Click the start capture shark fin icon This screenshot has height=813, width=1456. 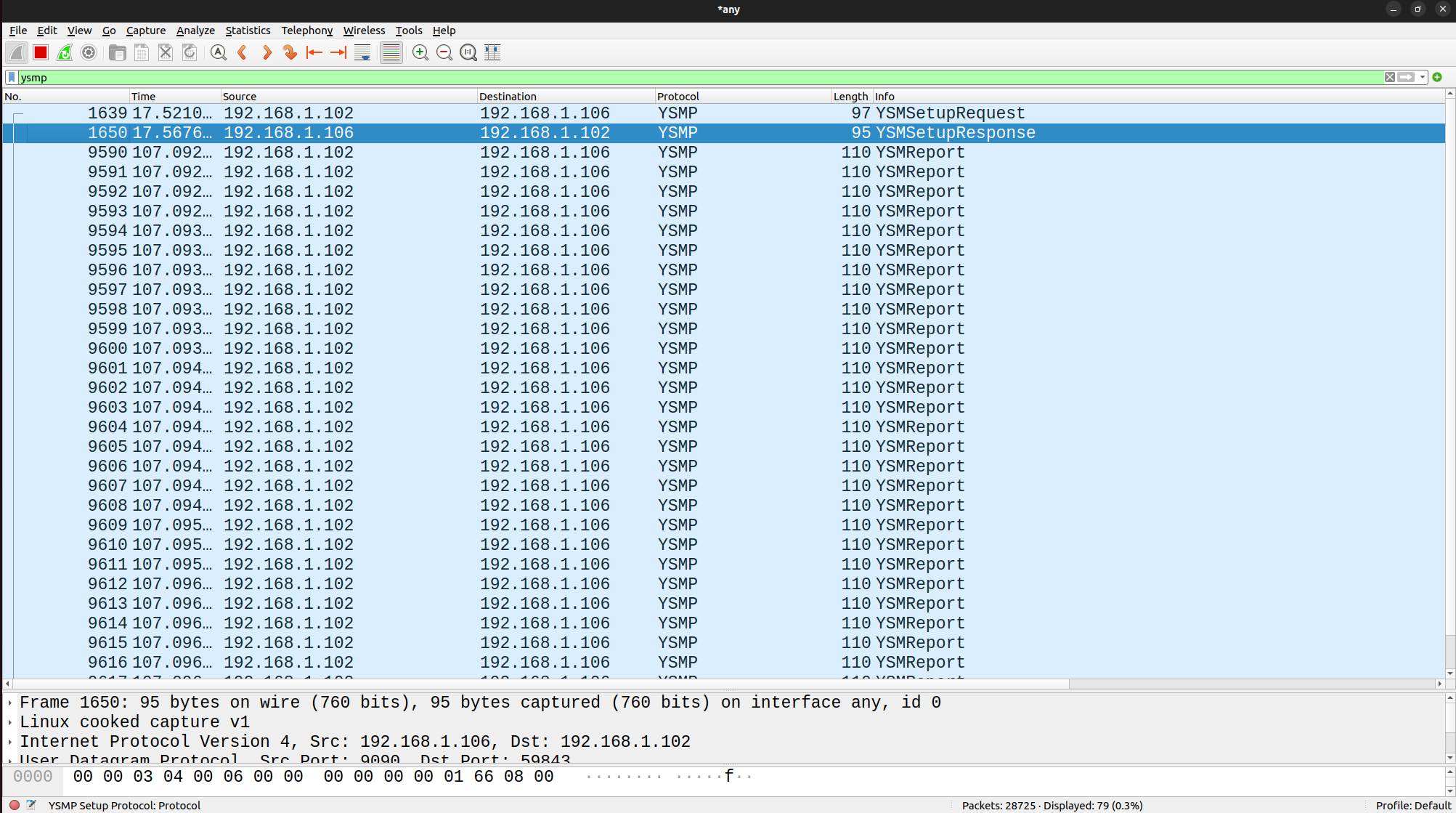(17, 52)
